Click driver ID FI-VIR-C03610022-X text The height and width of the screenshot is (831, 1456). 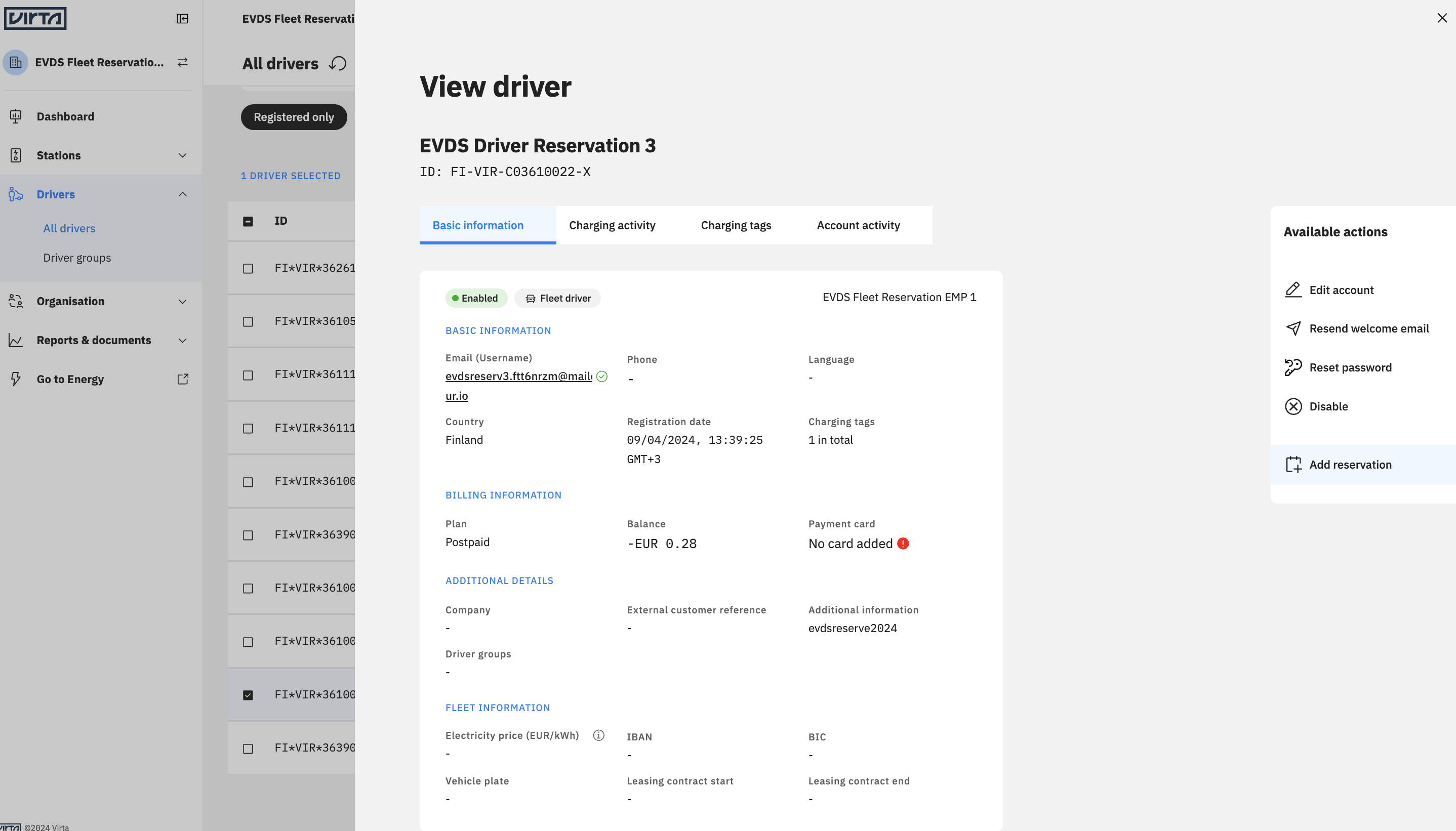[x=505, y=172]
